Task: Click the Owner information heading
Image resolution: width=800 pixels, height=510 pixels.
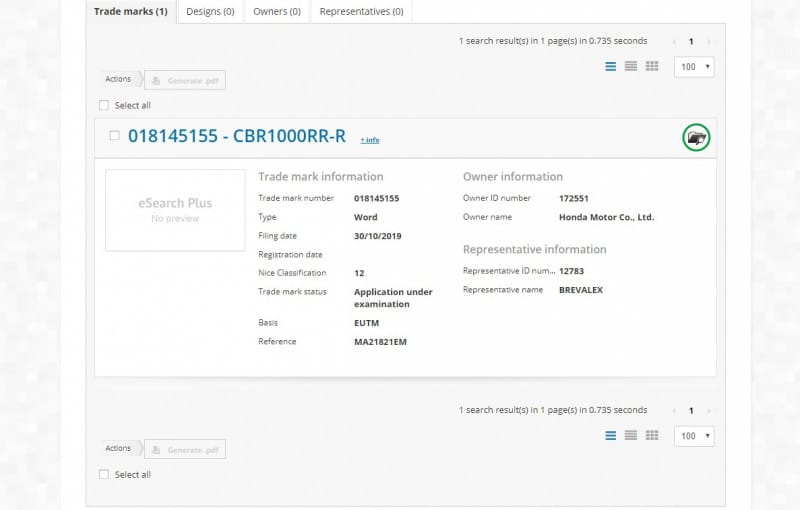Action: click(513, 176)
